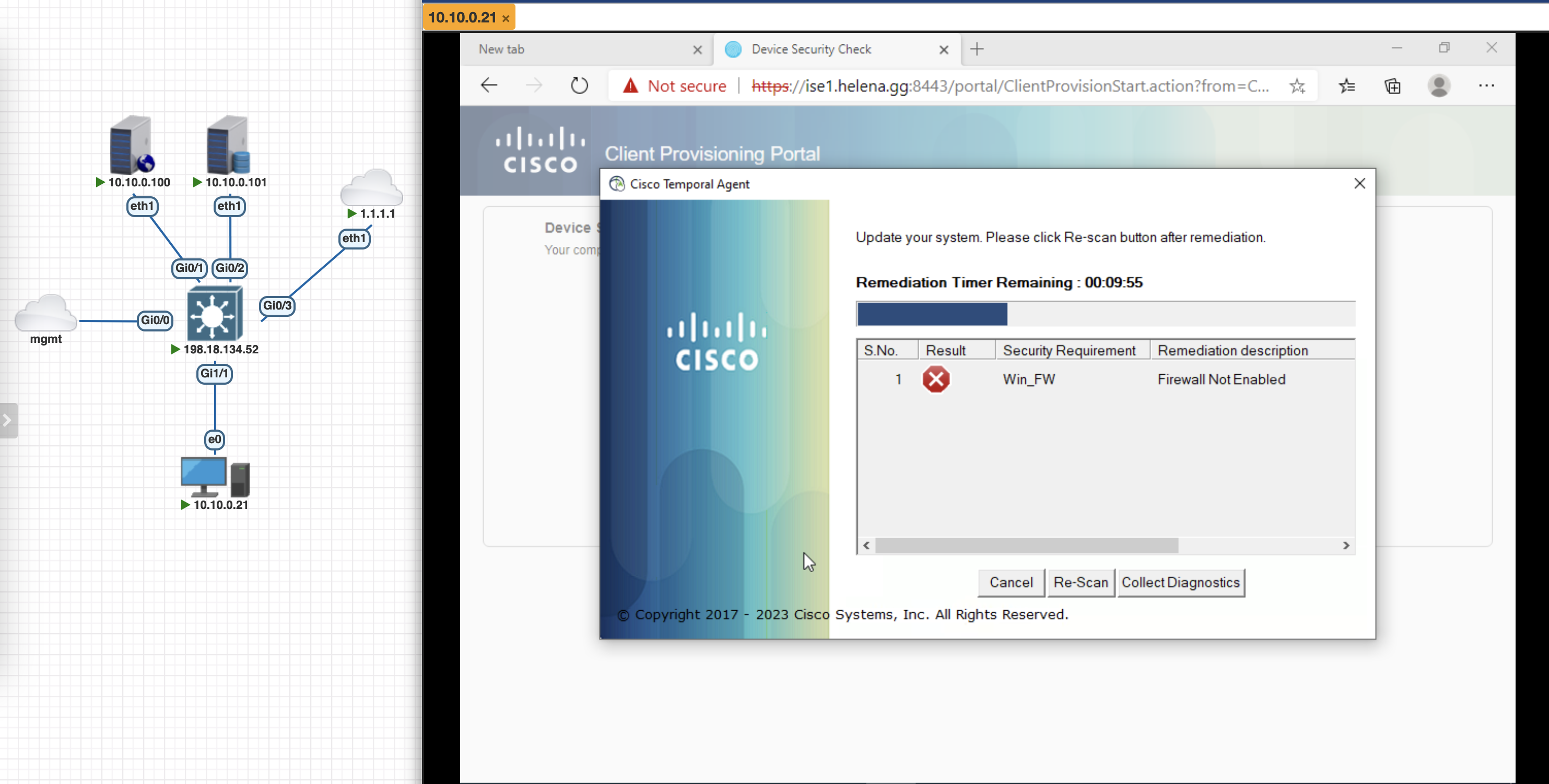Reload the Device Security Check page
This screenshot has width=1549, height=784.
[x=579, y=85]
